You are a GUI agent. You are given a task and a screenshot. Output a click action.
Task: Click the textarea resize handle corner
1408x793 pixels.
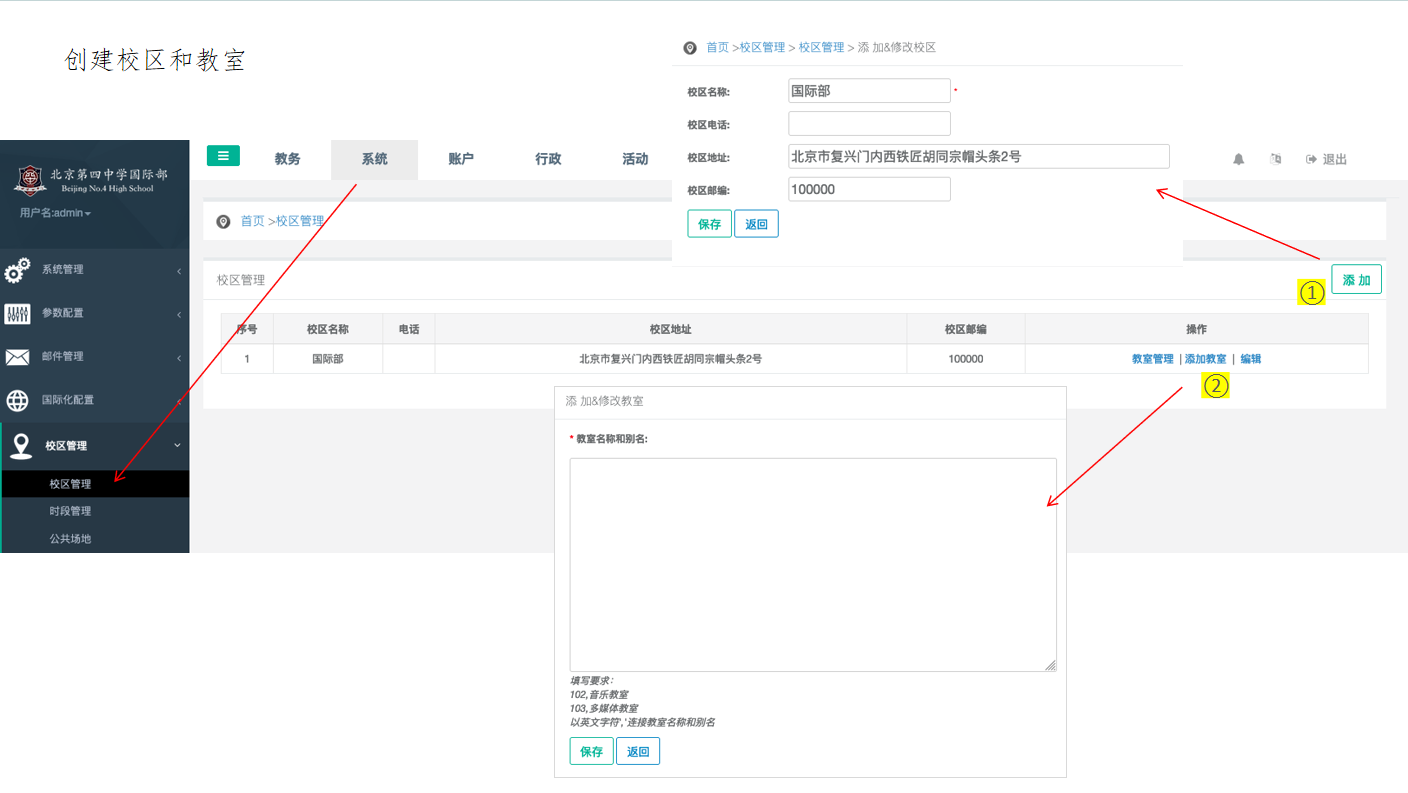coord(1051,665)
